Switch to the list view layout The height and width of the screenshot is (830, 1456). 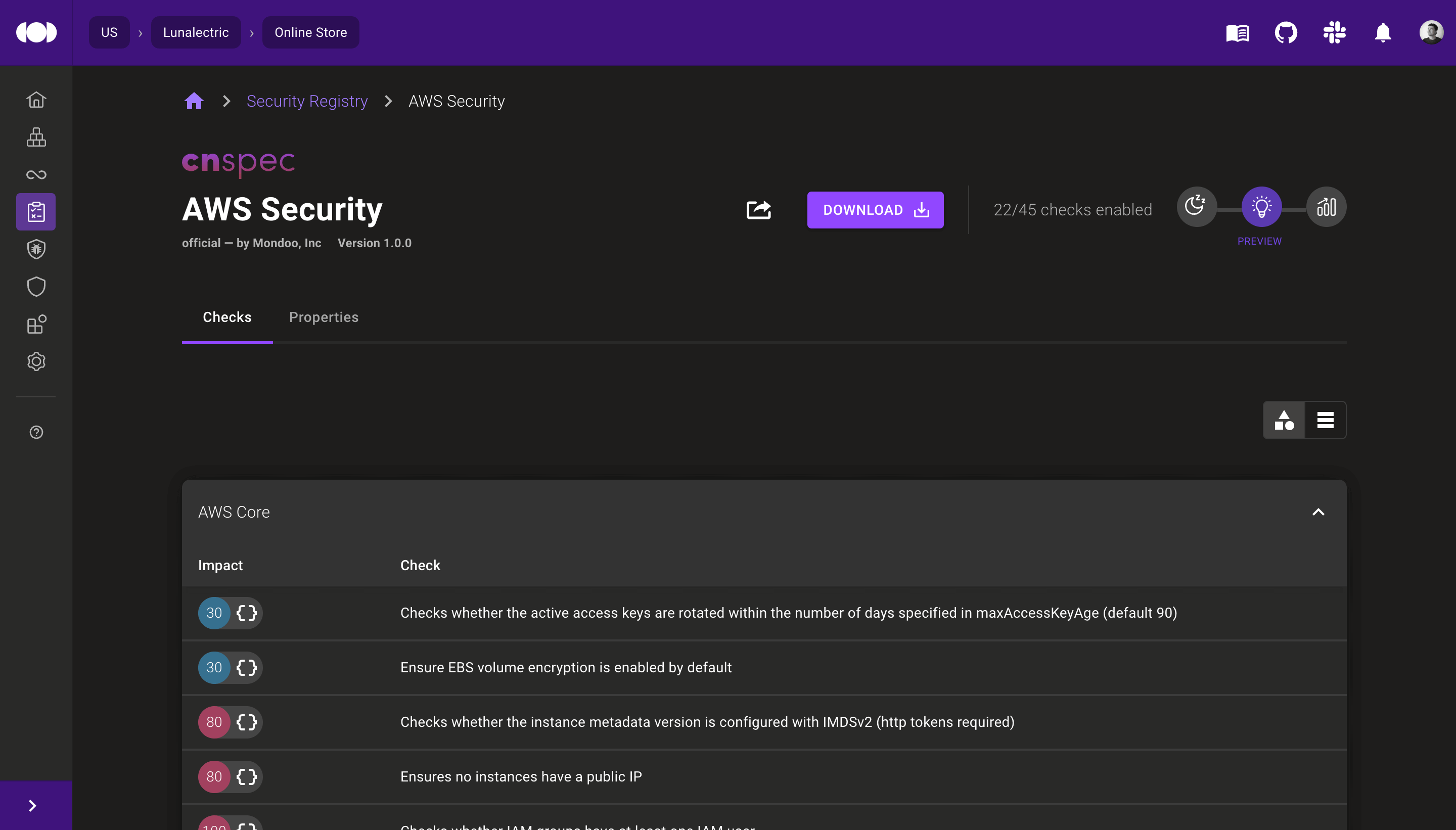point(1325,420)
